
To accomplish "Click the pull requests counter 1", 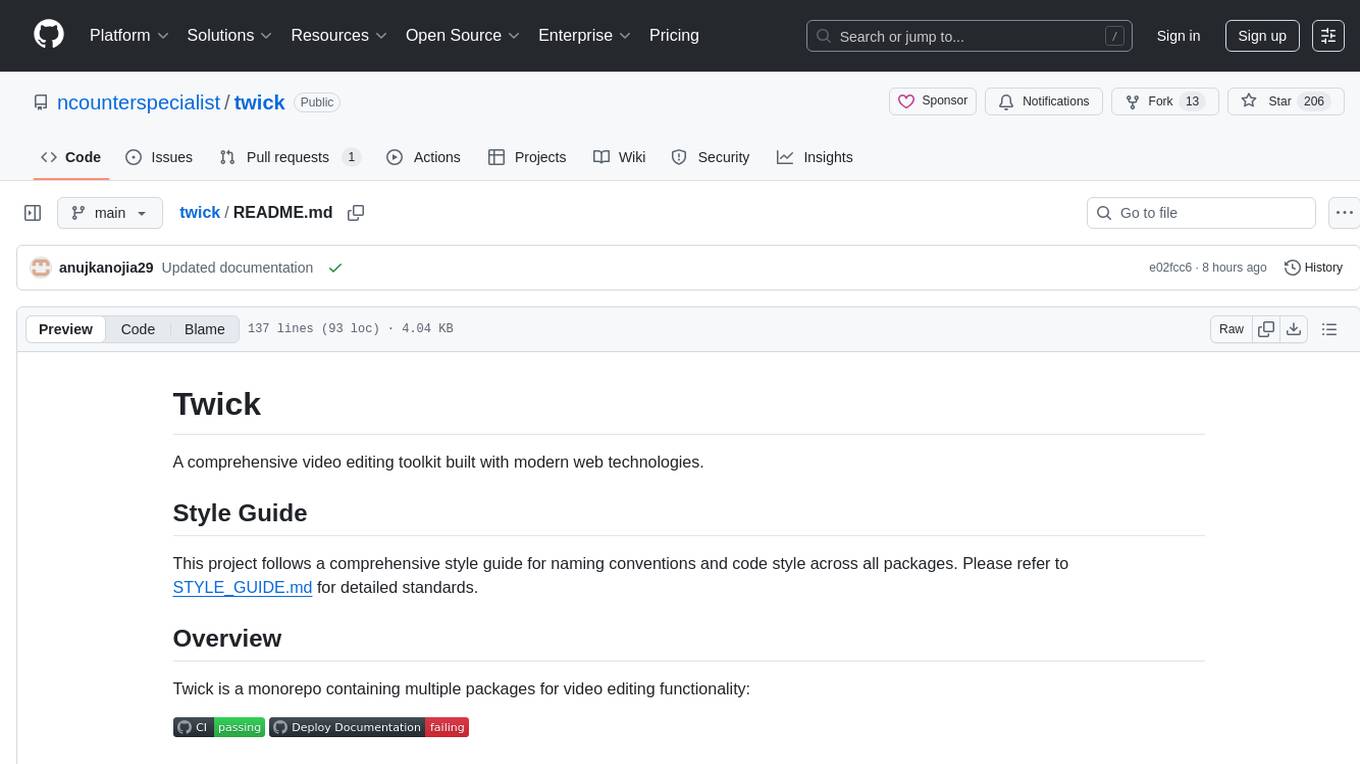I will coord(351,157).
